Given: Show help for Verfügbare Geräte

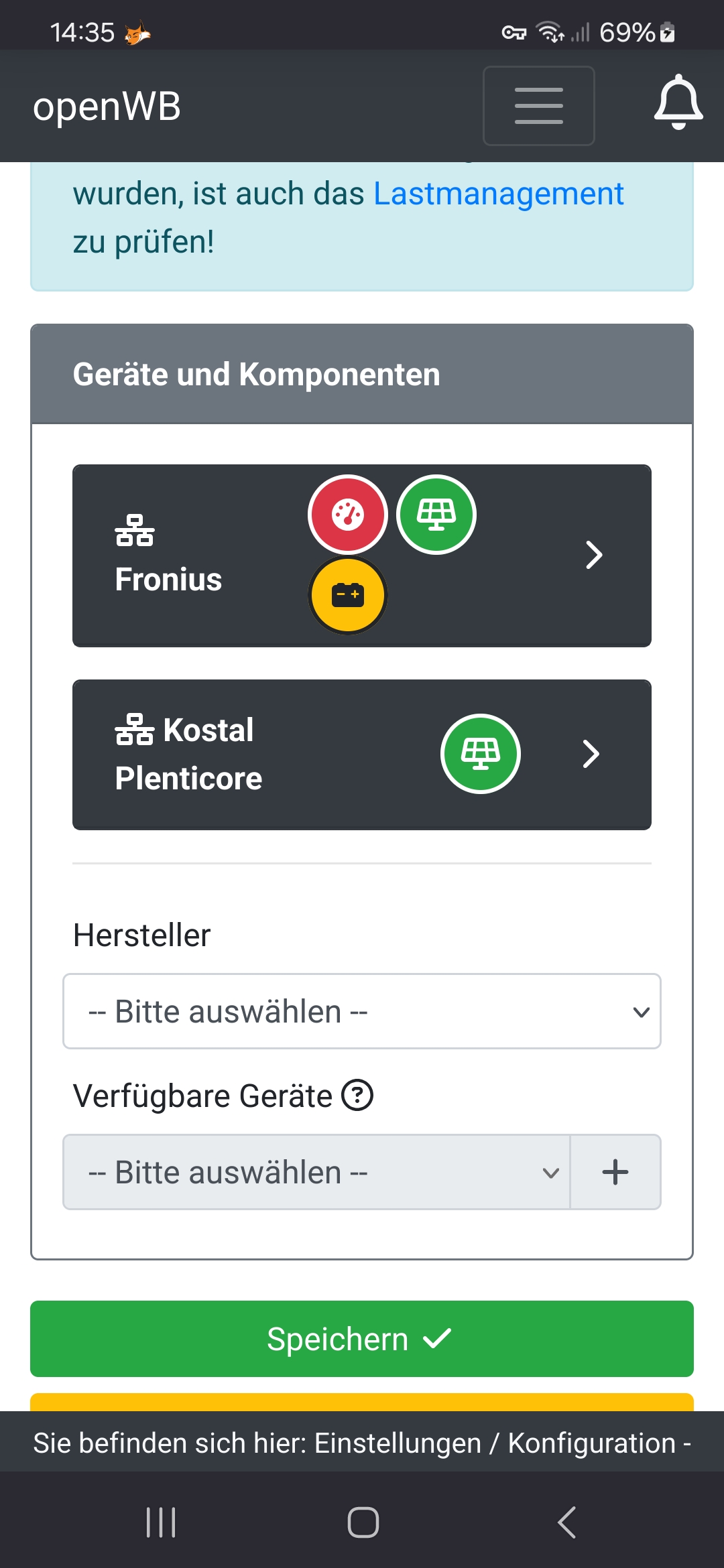Looking at the screenshot, I should coord(357,1096).
